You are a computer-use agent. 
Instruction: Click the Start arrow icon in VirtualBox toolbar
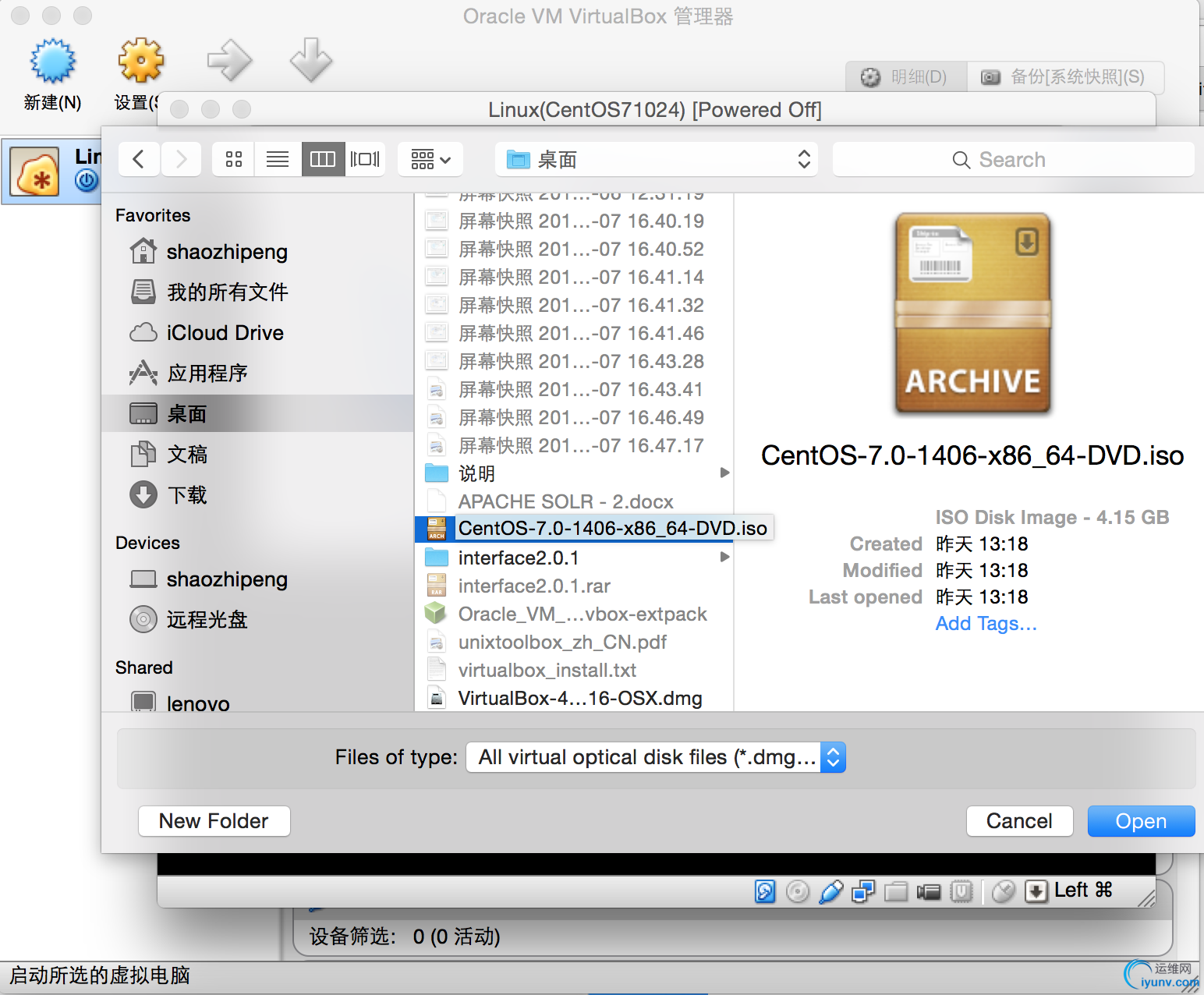coord(229,61)
